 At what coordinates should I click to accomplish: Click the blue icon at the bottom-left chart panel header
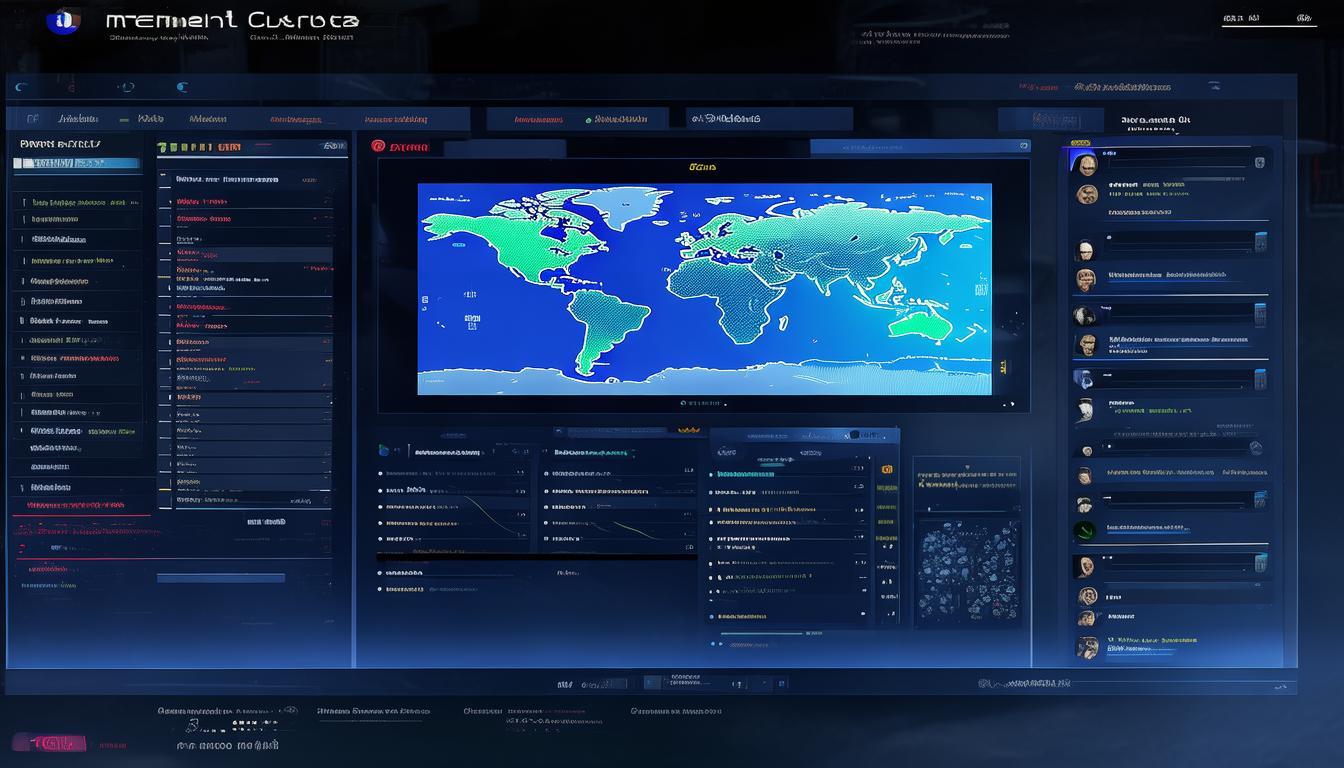(x=384, y=451)
